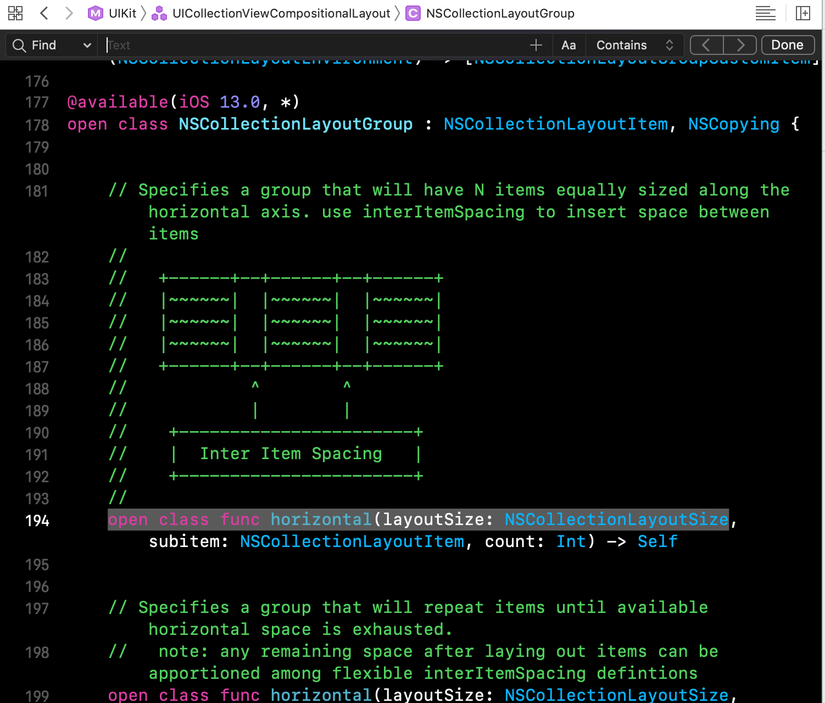825x703 pixels.
Task: Go forward to next file
Action: (68, 13)
